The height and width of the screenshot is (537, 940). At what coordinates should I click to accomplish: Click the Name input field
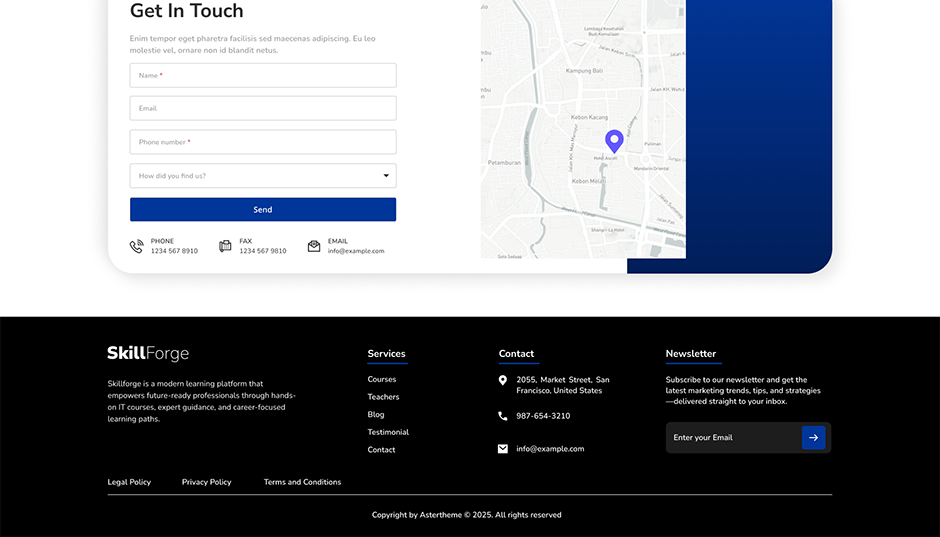[263, 75]
